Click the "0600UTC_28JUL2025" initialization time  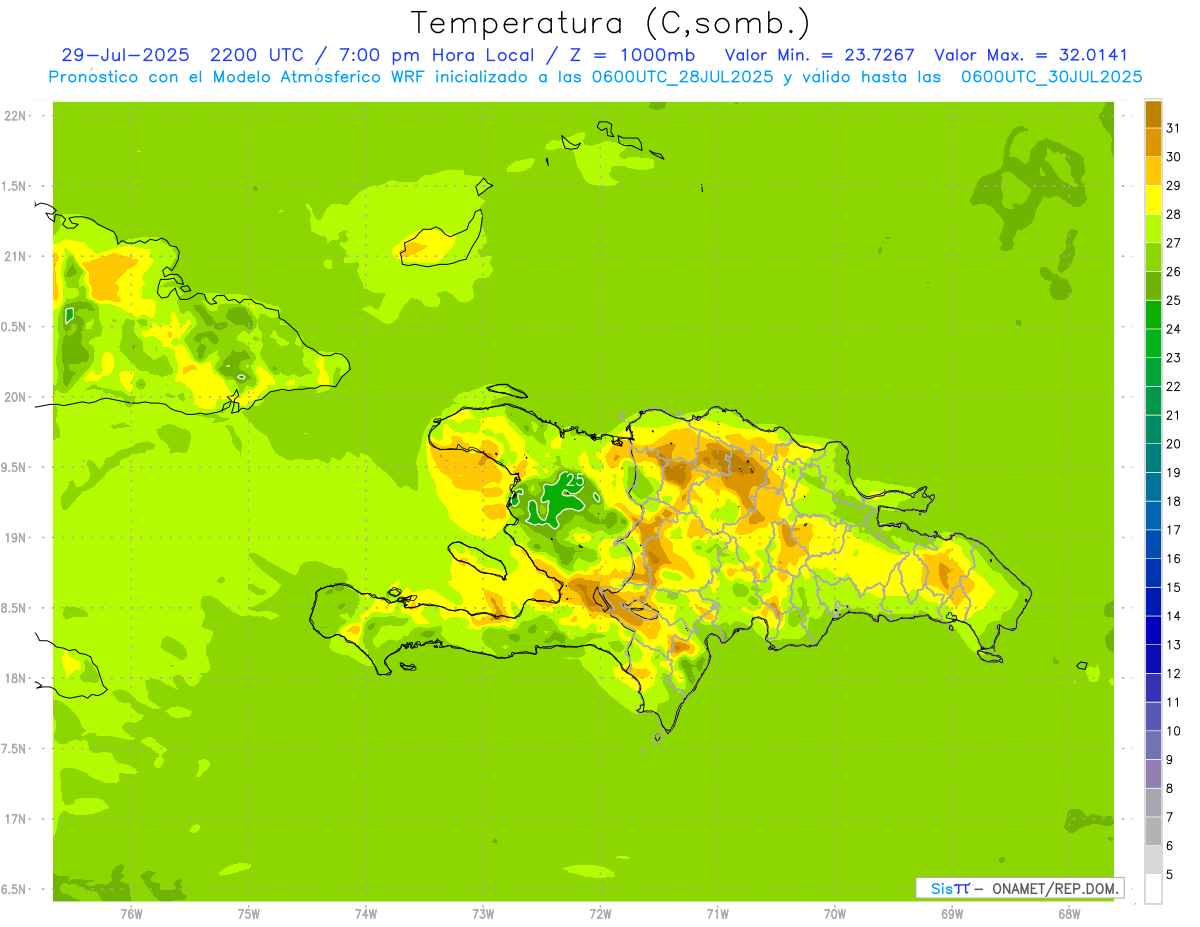[x=683, y=77]
